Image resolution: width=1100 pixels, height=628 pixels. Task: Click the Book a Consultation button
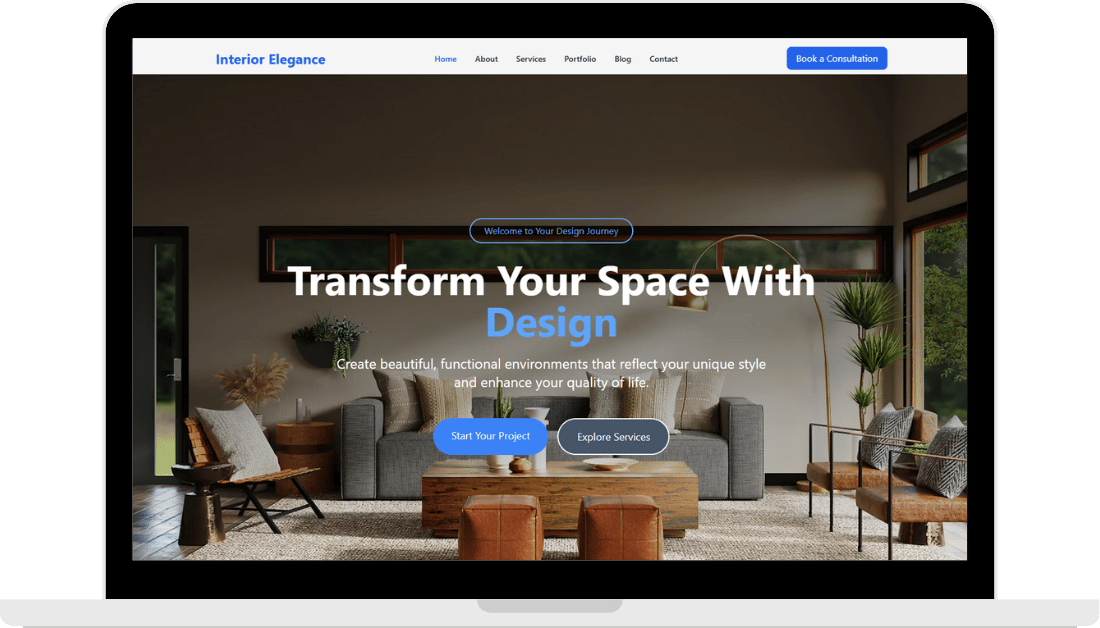click(x=837, y=58)
